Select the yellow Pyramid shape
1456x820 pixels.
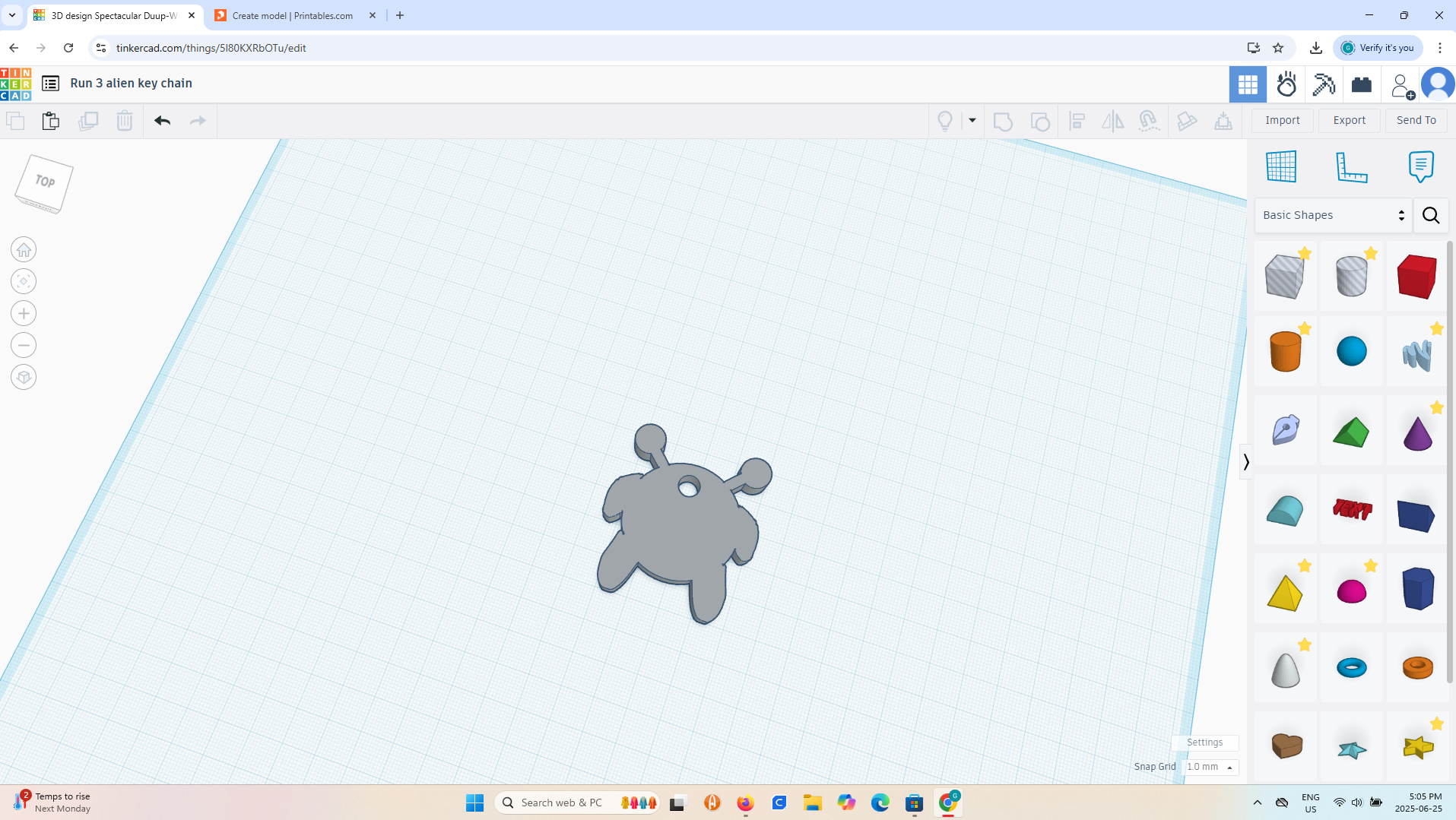pyautogui.click(x=1285, y=592)
